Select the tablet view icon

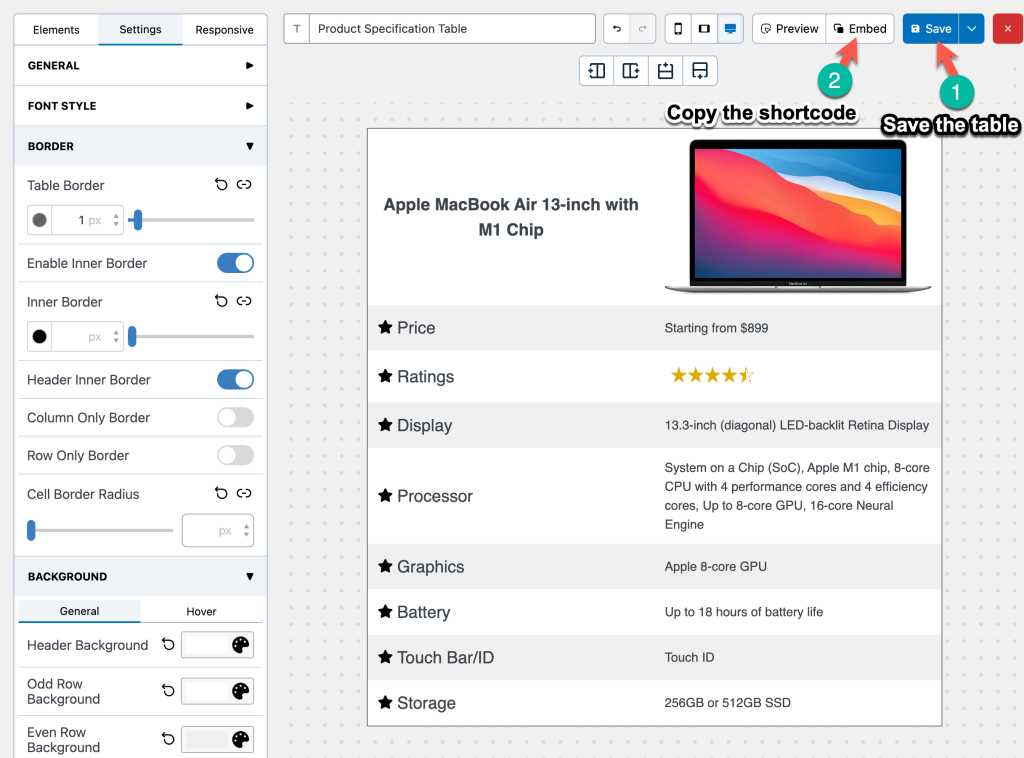click(x=704, y=29)
